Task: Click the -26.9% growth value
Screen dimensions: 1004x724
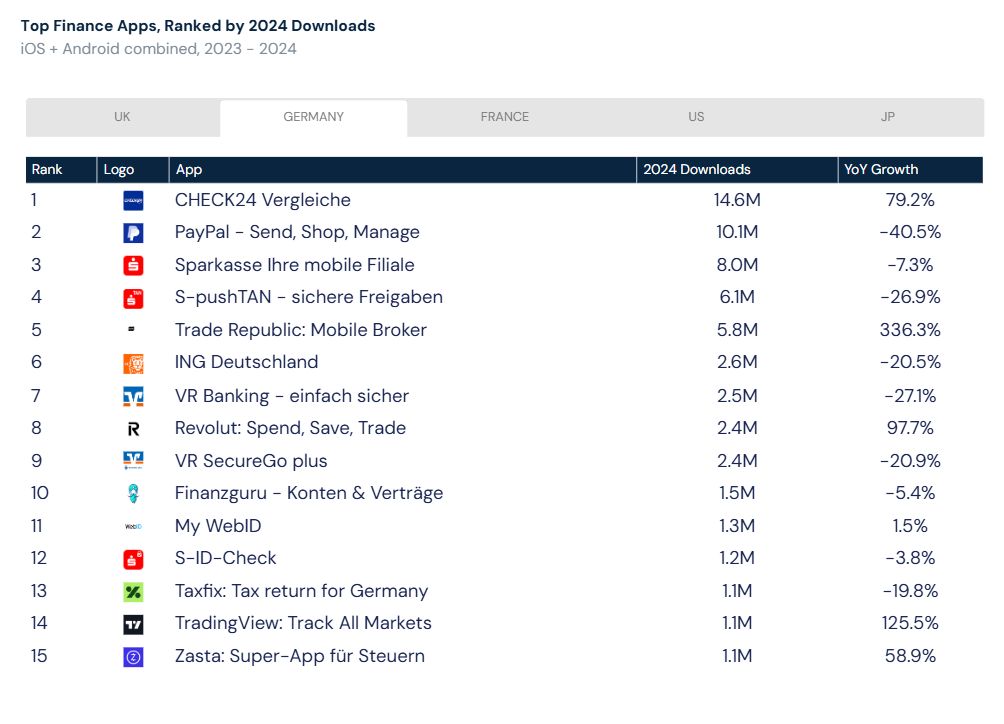Action: tap(910, 297)
